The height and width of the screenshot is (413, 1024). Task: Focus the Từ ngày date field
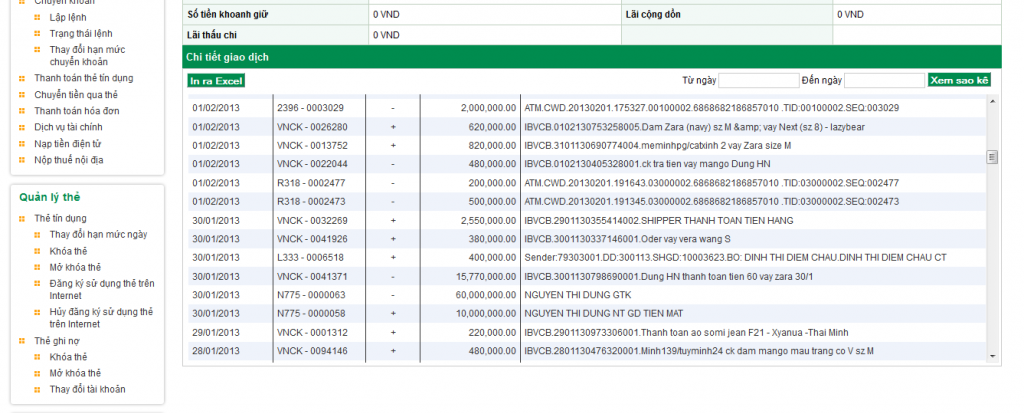[x=758, y=80]
